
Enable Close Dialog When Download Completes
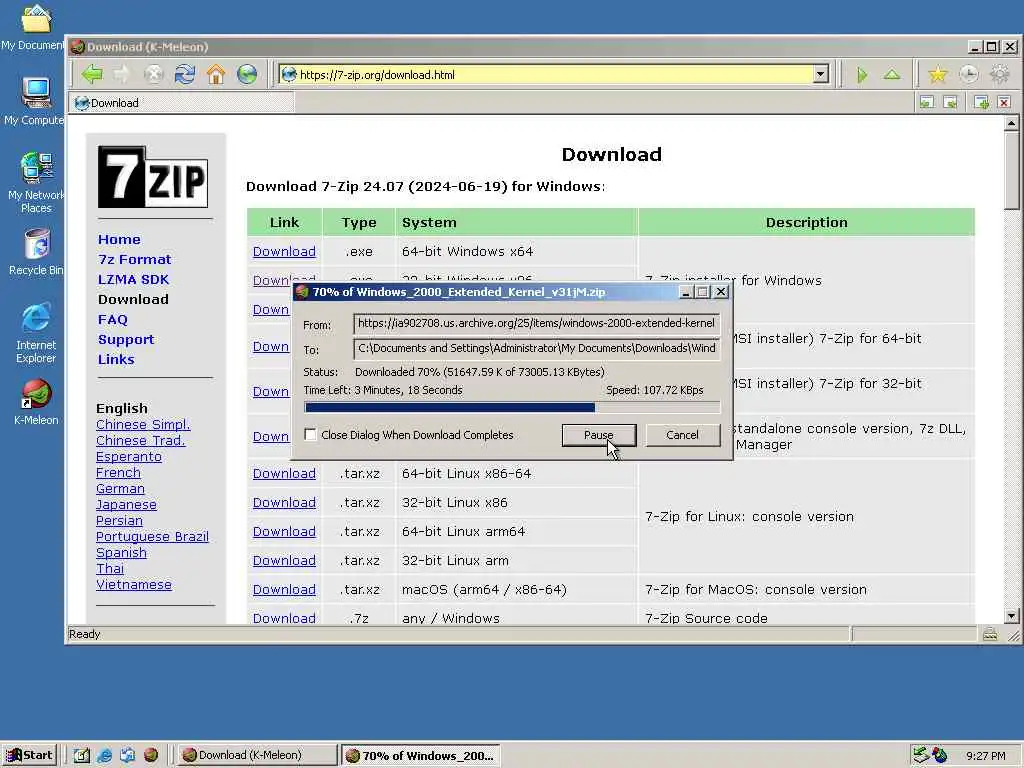pos(311,434)
